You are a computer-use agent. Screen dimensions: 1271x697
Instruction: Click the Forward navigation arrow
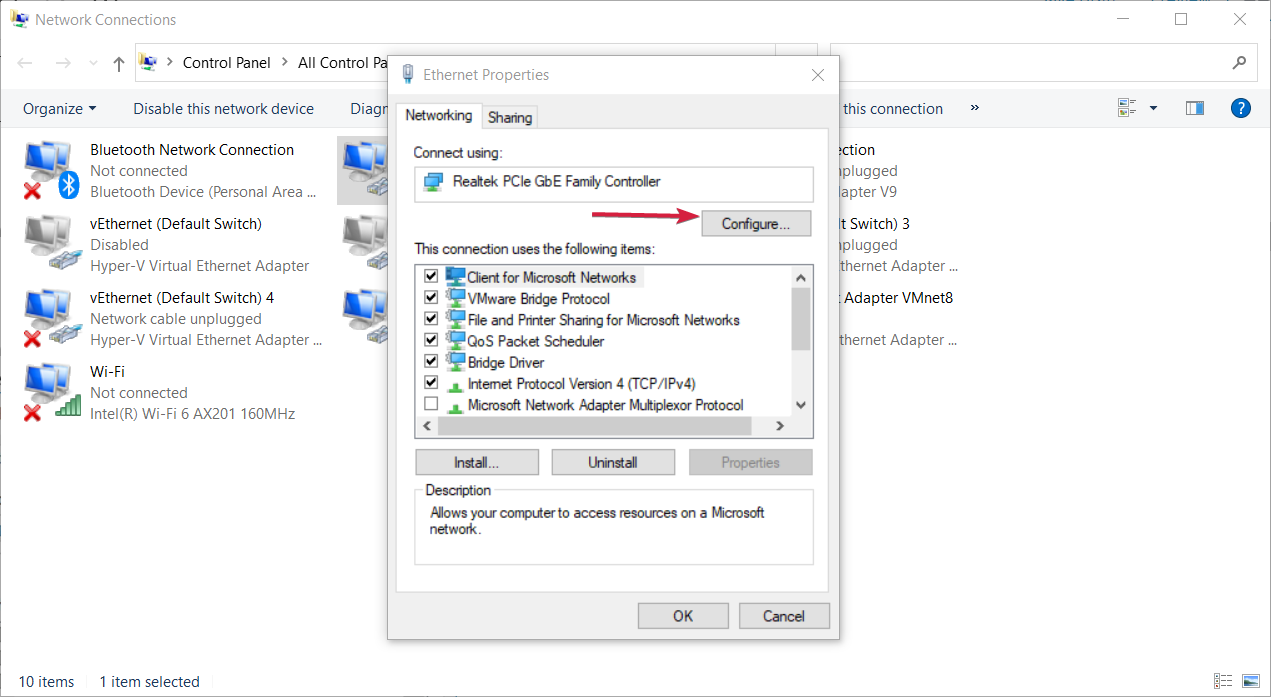pyautogui.click(x=62, y=63)
